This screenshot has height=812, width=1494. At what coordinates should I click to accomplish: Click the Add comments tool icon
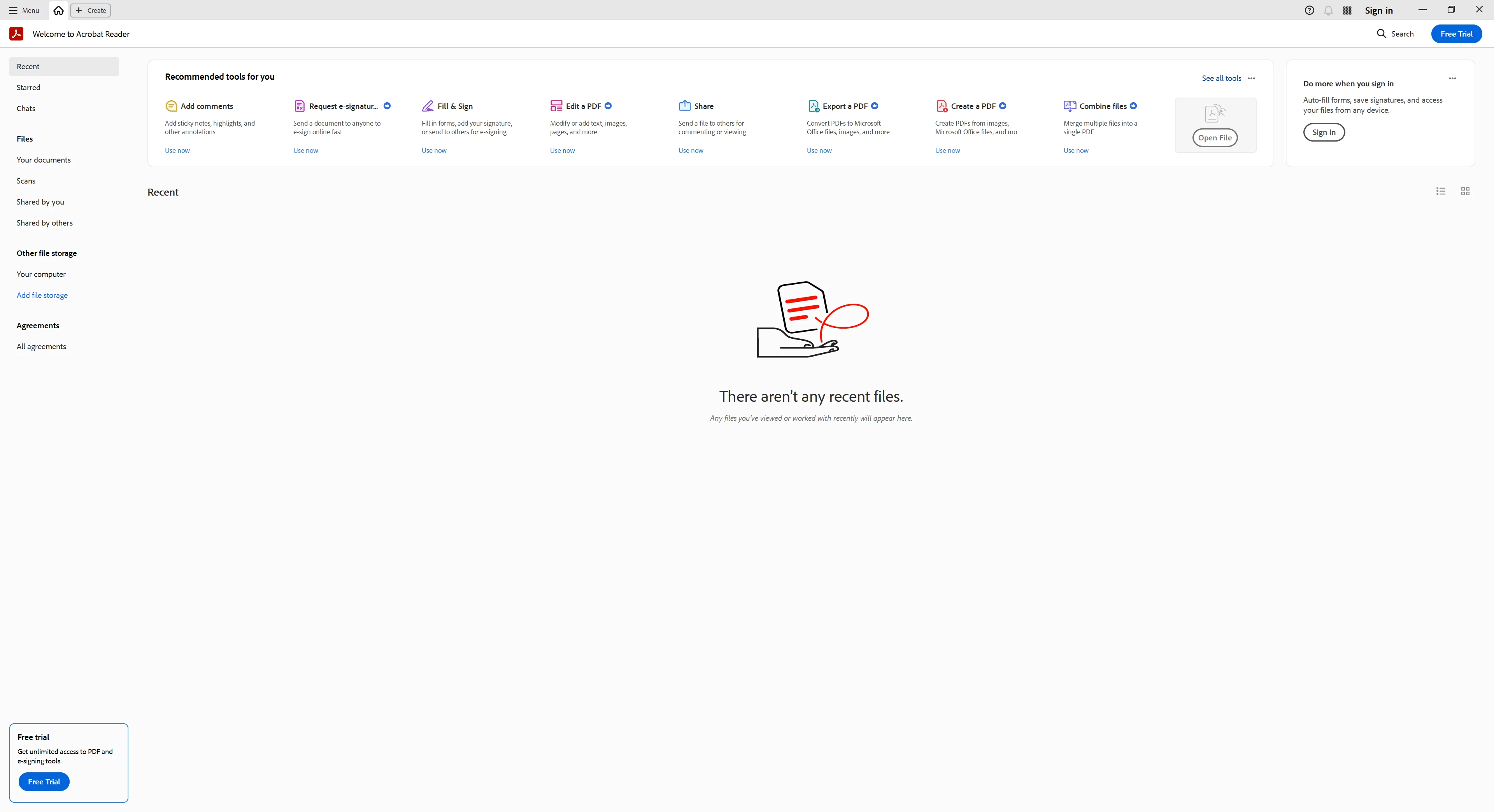click(171, 106)
